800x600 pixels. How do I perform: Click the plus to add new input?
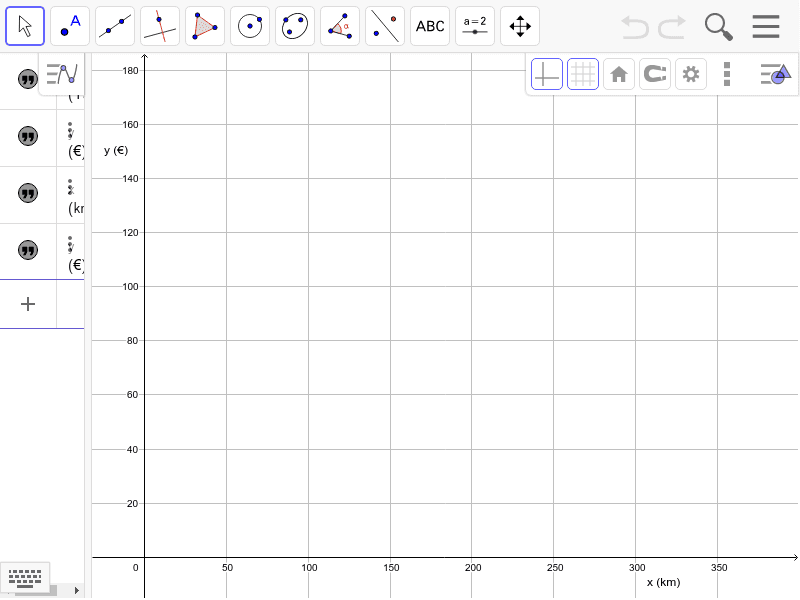pos(28,304)
